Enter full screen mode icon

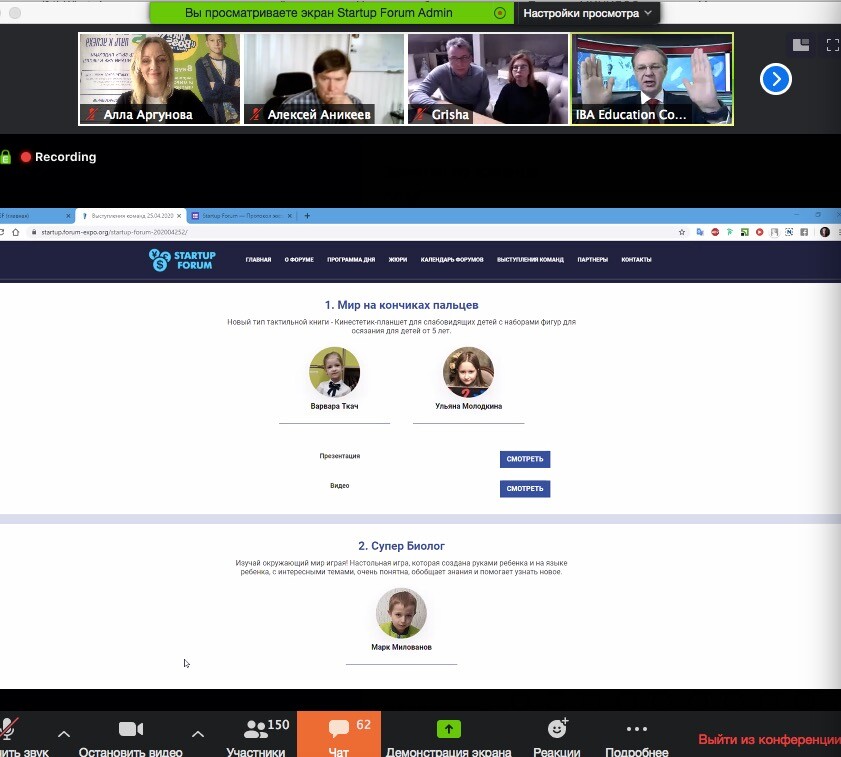pos(832,45)
